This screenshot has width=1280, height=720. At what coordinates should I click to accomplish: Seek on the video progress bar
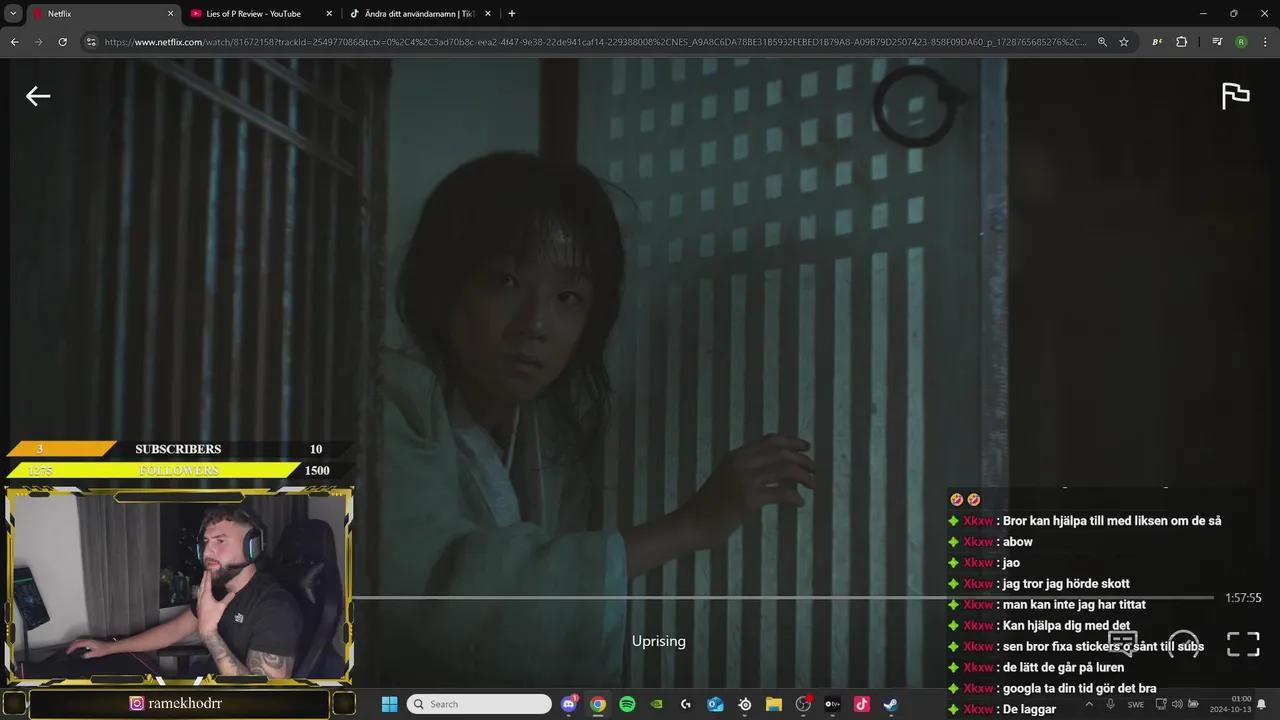(783, 598)
